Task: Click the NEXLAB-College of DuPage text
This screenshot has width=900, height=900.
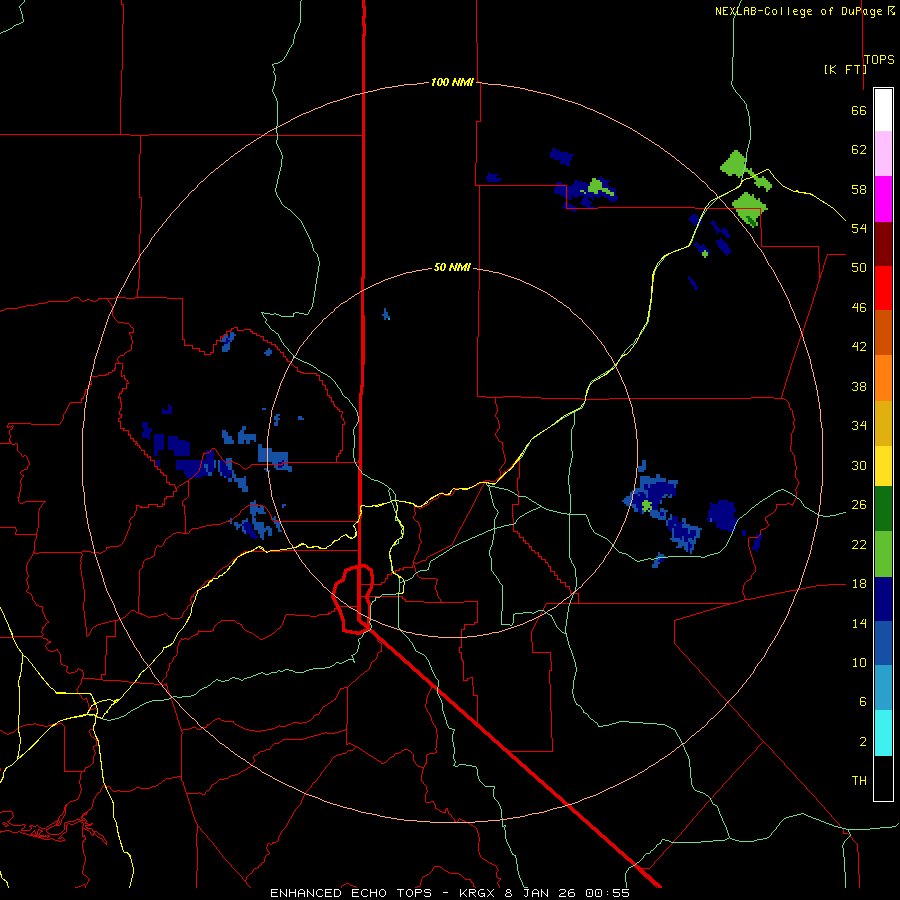Action: [798, 11]
